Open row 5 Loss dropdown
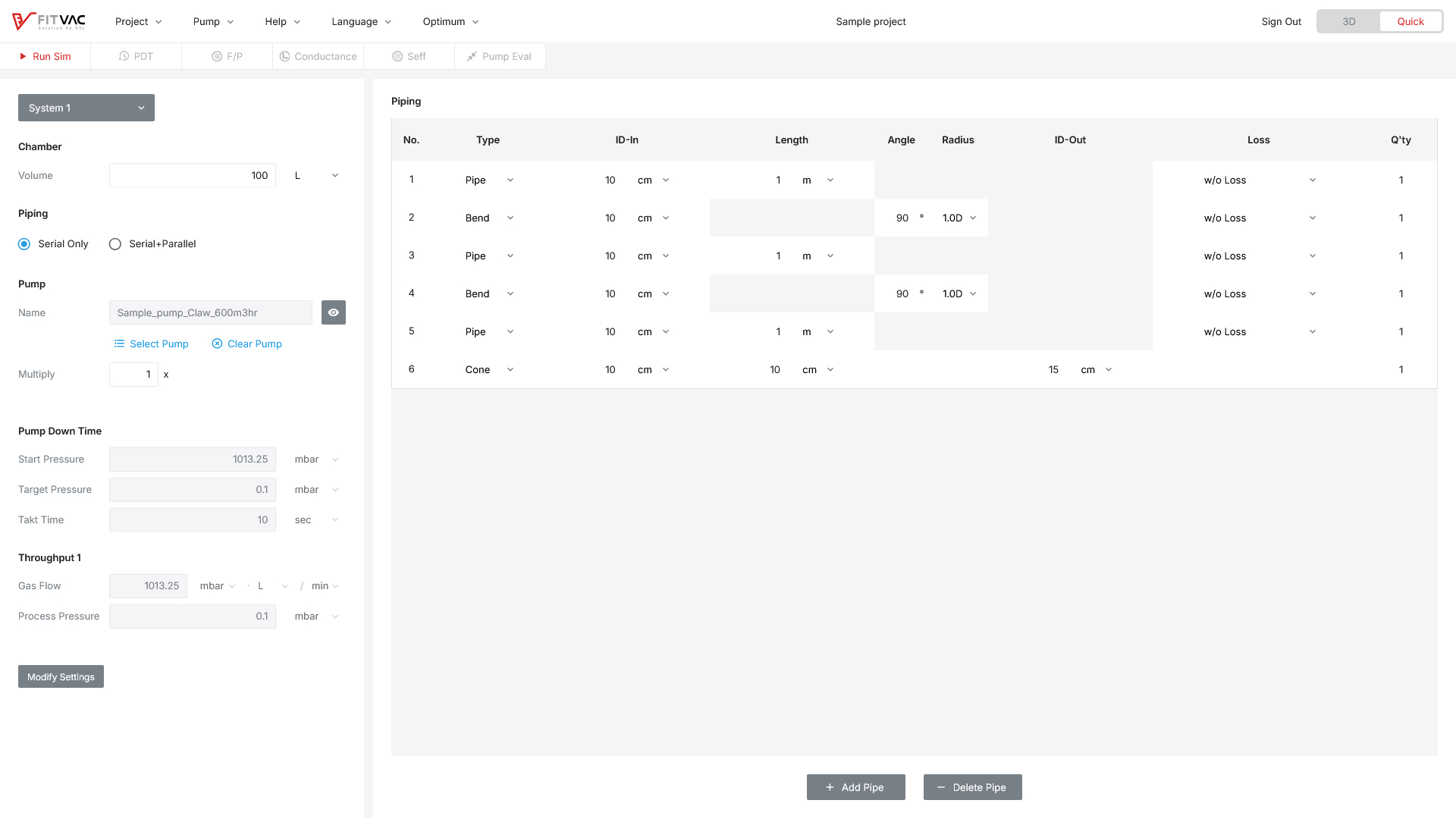This screenshot has height=819, width=1456. [1259, 331]
